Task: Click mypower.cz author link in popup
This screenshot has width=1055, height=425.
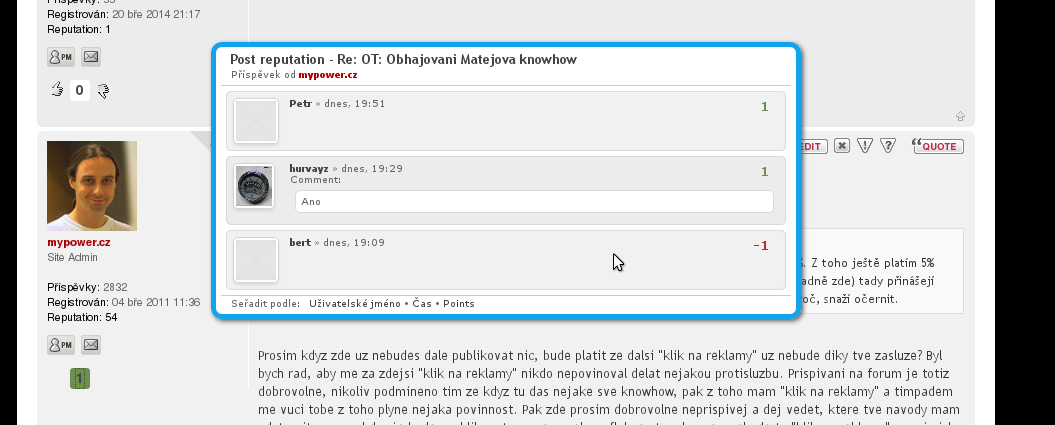Action: click(328, 75)
